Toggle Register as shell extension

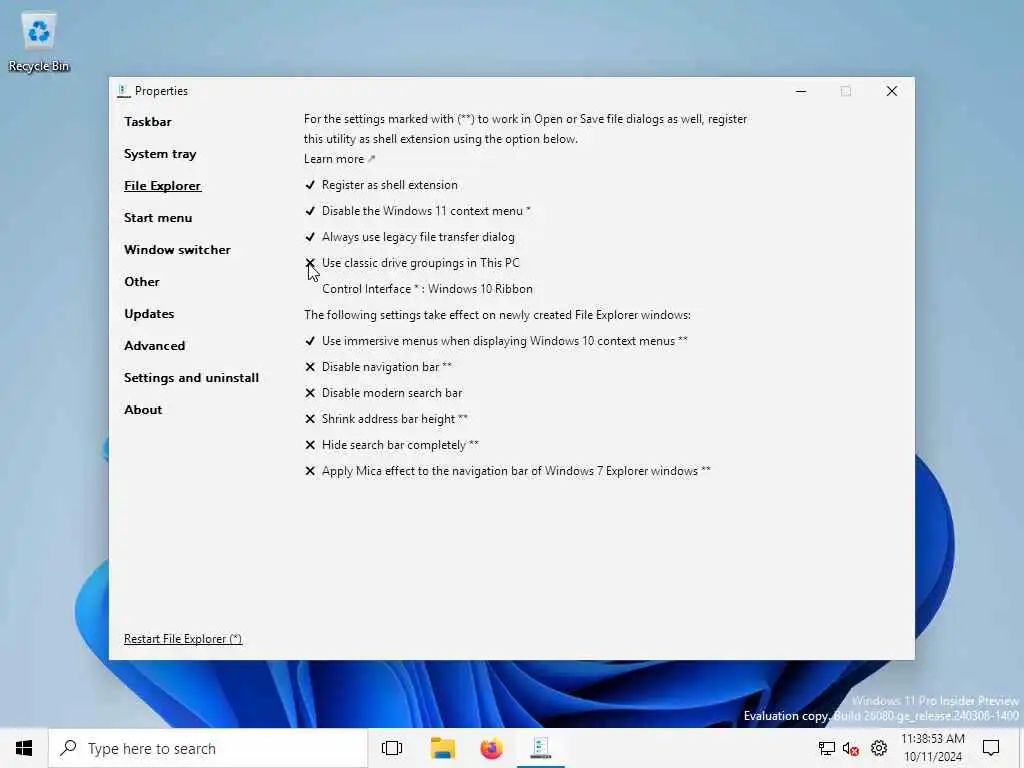pos(381,185)
